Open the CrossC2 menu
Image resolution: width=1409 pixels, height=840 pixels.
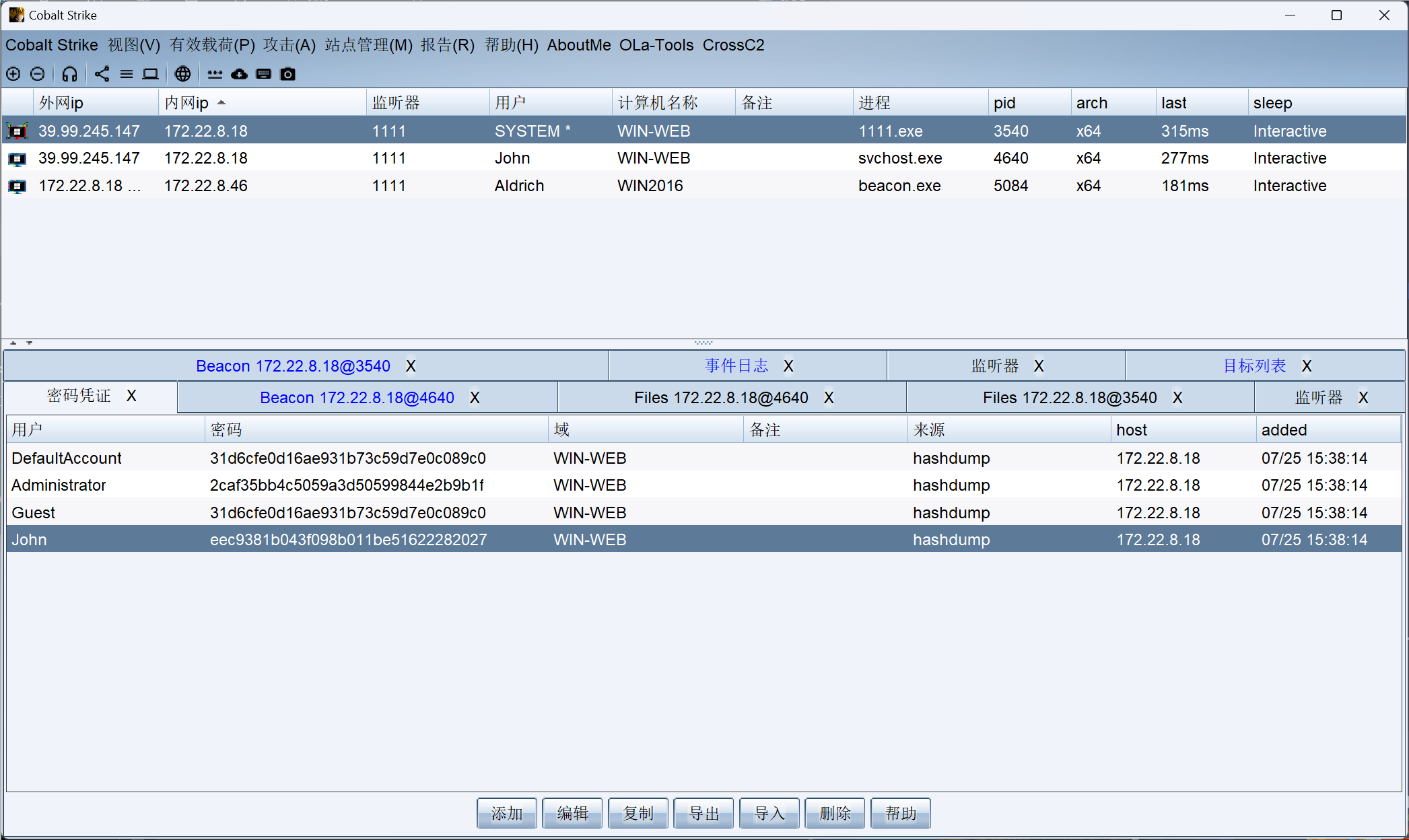point(734,45)
